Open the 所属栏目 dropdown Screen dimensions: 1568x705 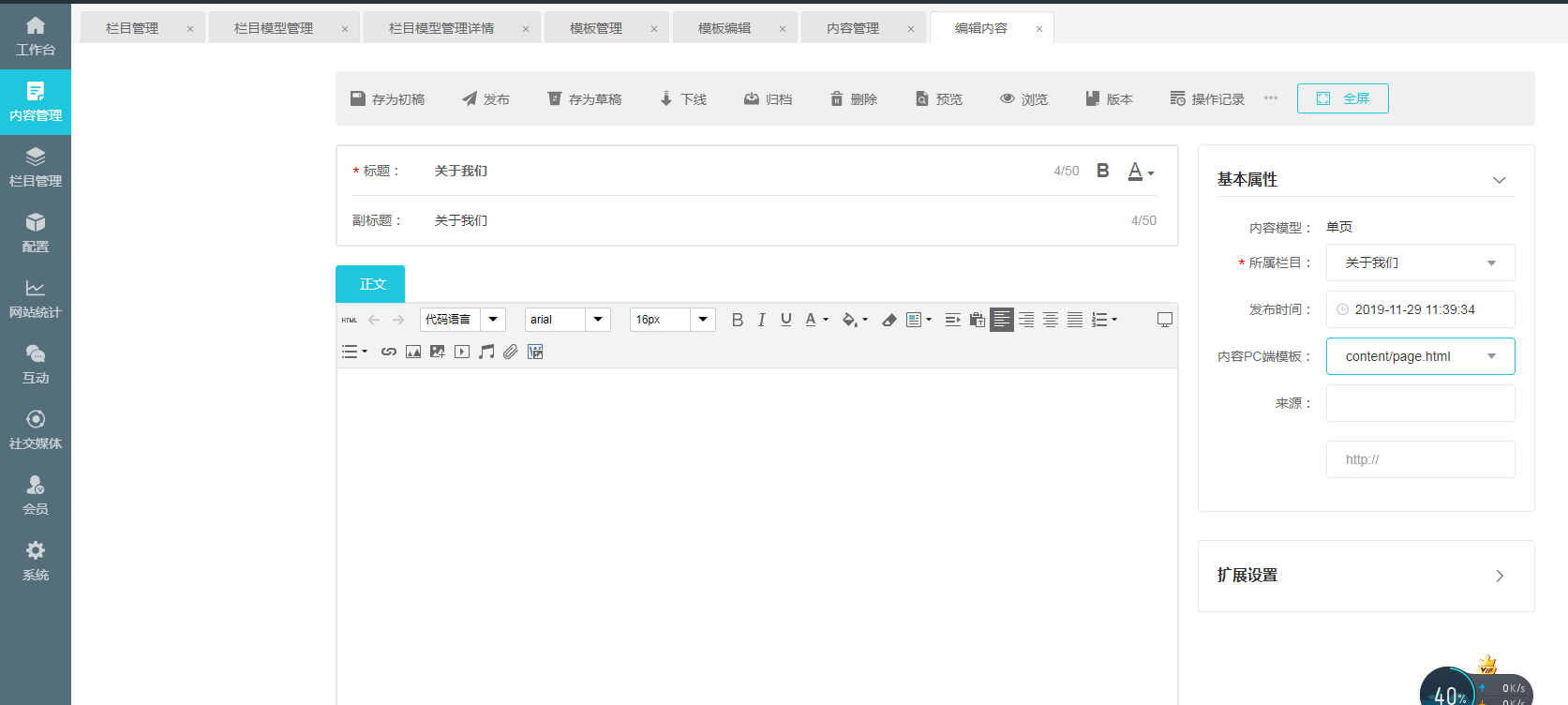(x=1421, y=262)
